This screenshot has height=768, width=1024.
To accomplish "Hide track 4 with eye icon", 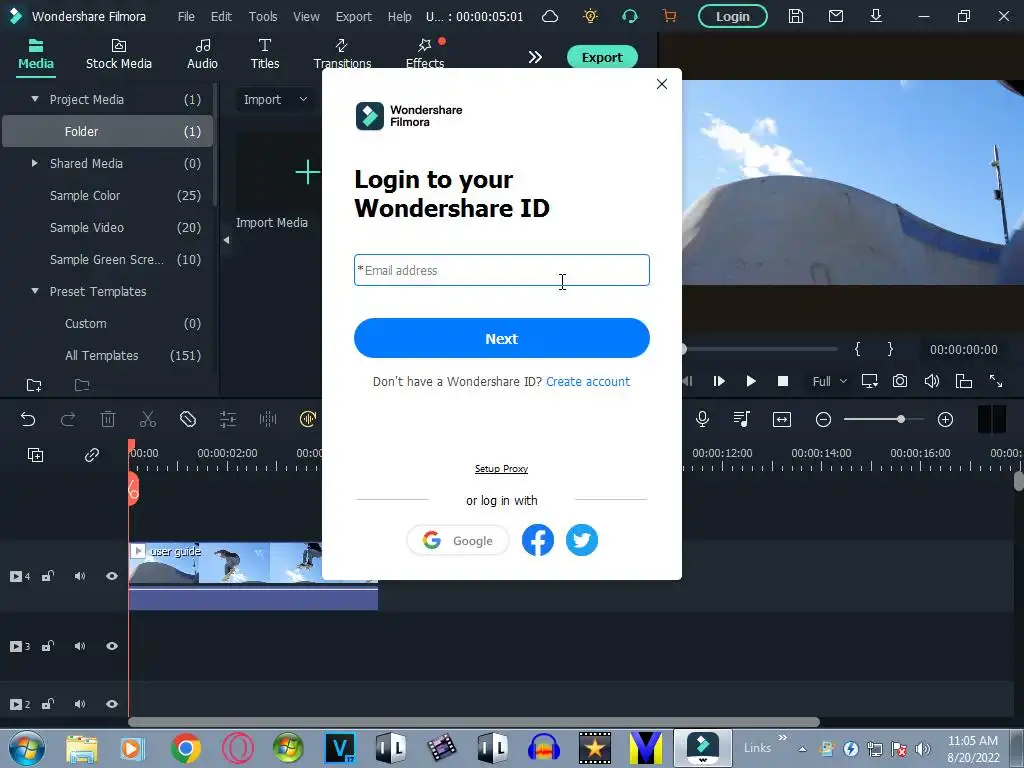I will click(x=112, y=576).
